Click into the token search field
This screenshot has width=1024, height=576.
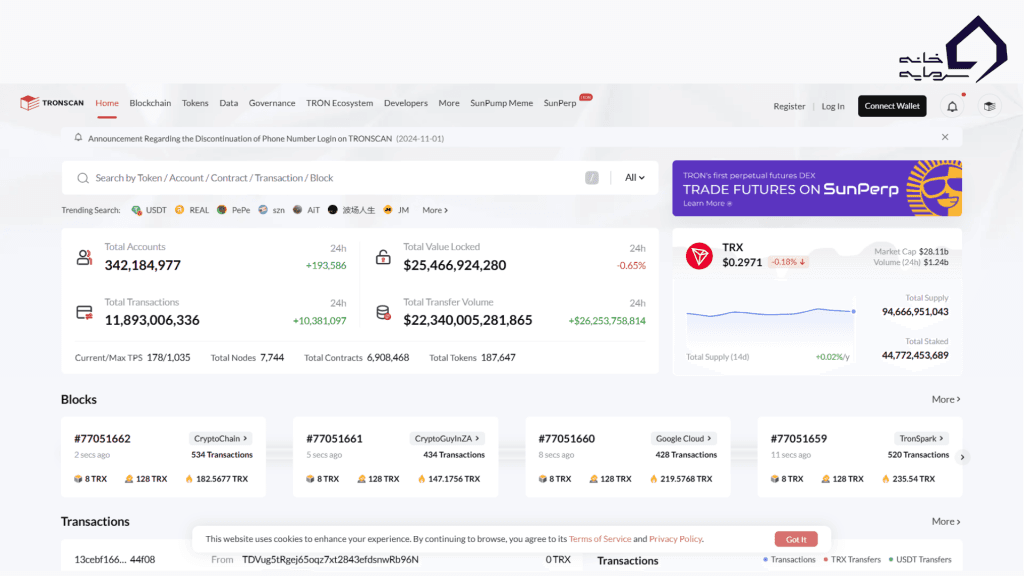[x=330, y=178]
